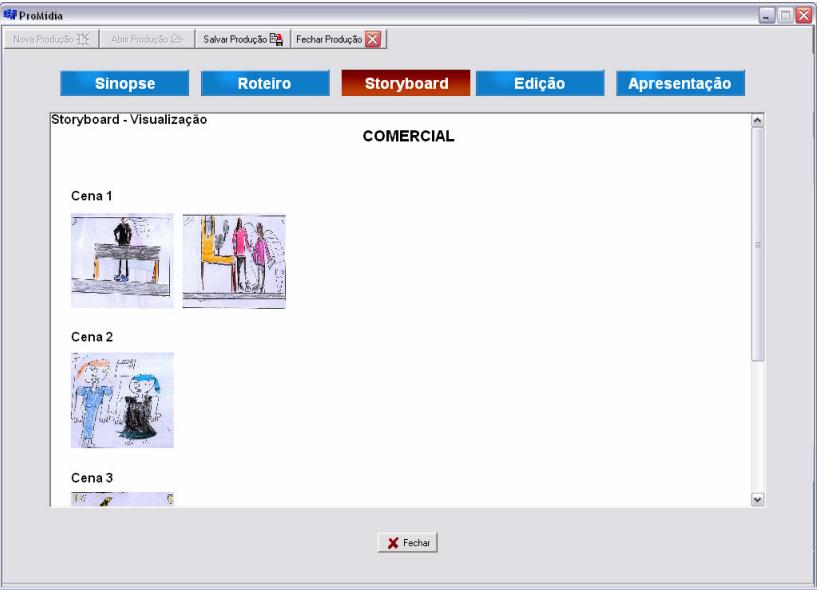The width and height of the screenshot is (819, 590).
Task: Open the Apresentação tab
Action: 680,84
